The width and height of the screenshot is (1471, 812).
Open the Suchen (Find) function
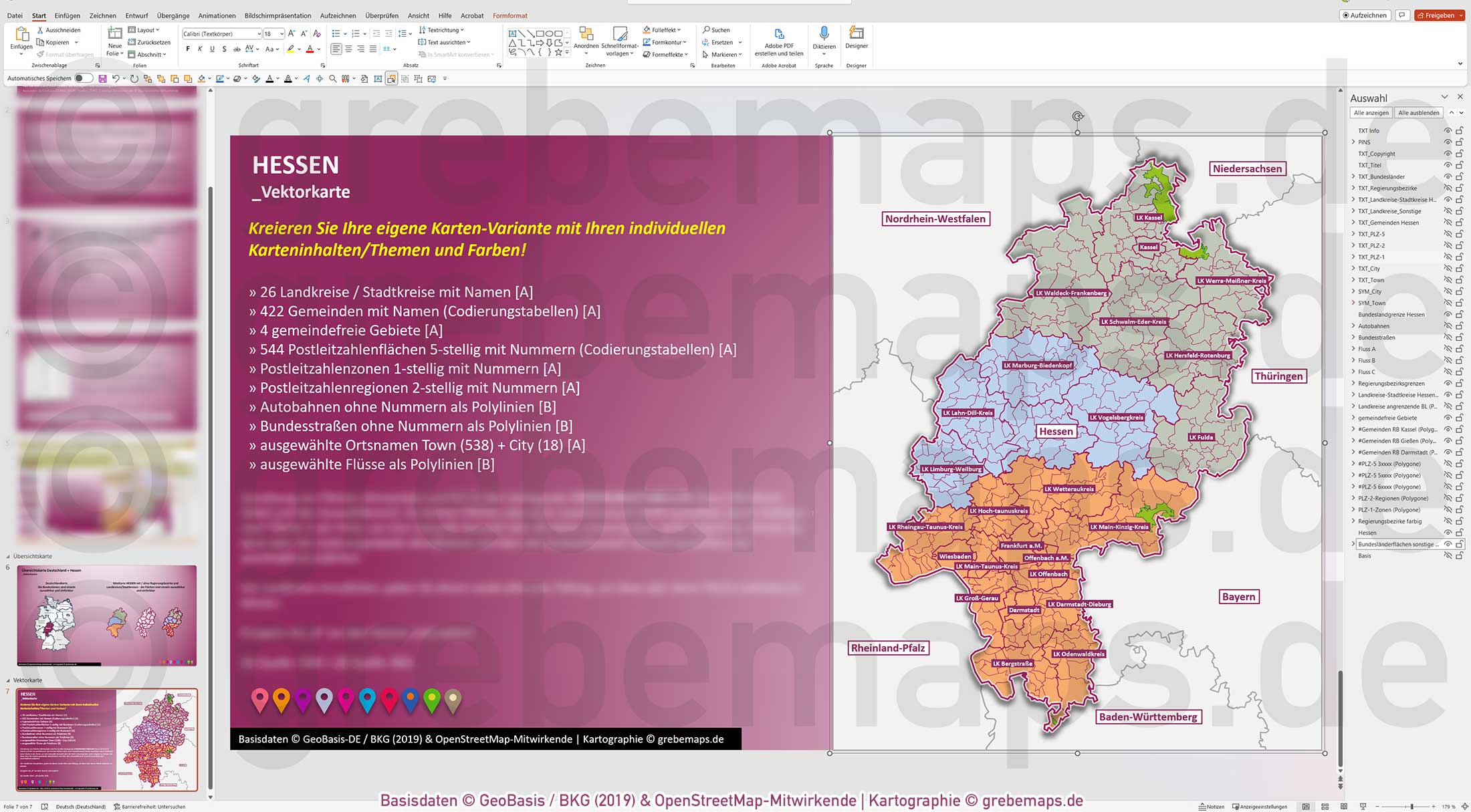pos(717,29)
